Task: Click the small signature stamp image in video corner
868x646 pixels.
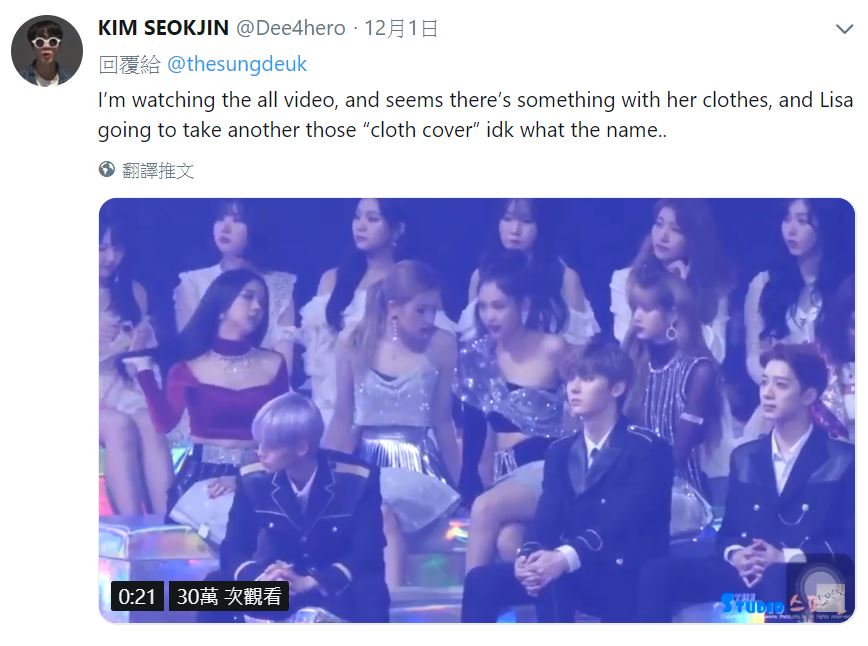Action: 830,598
